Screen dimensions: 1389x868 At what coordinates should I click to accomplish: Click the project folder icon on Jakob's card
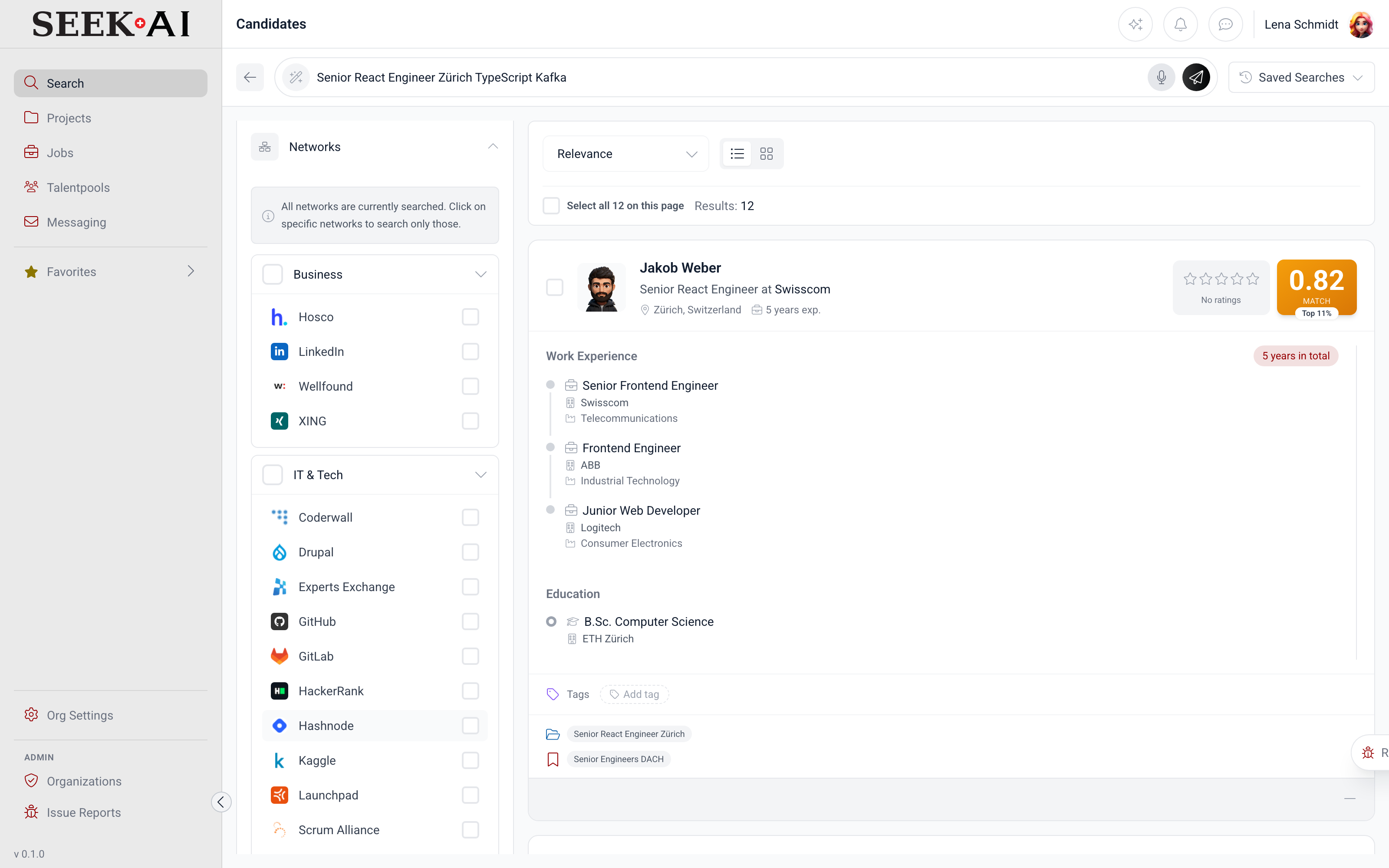pos(553,733)
